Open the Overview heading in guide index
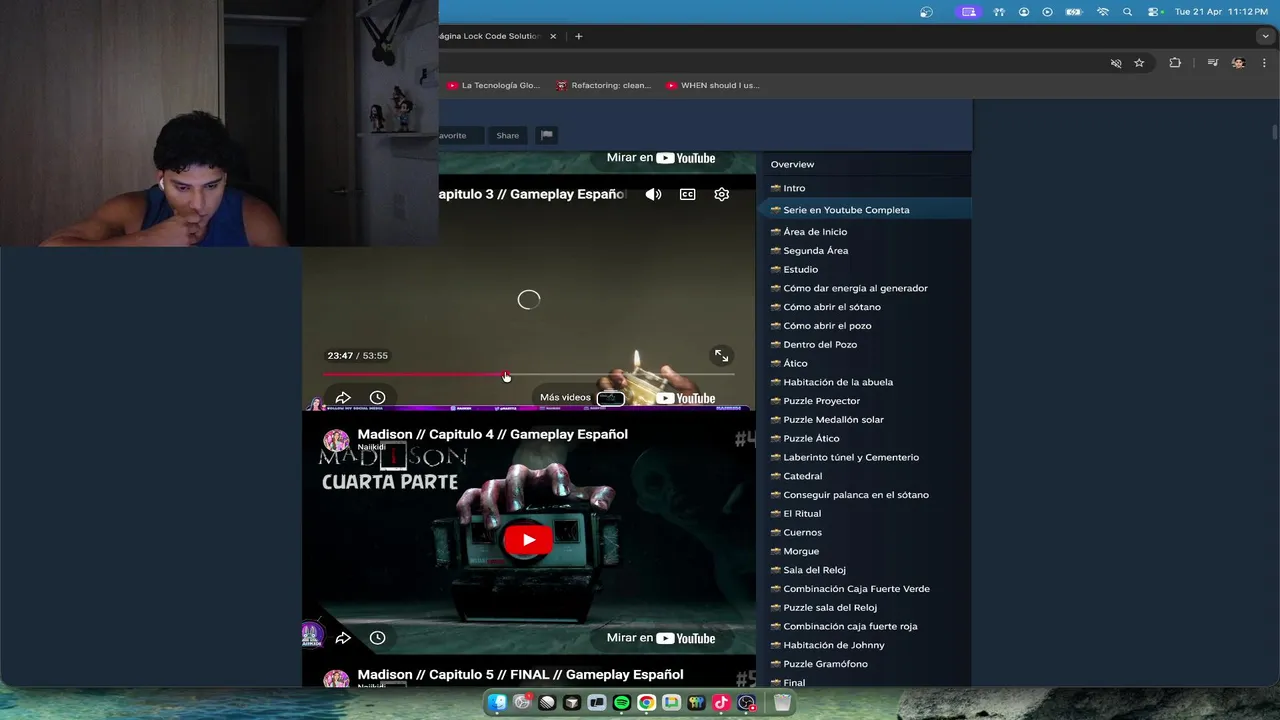The width and height of the screenshot is (1280, 720). pyautogui.click(x=792, y=164)
